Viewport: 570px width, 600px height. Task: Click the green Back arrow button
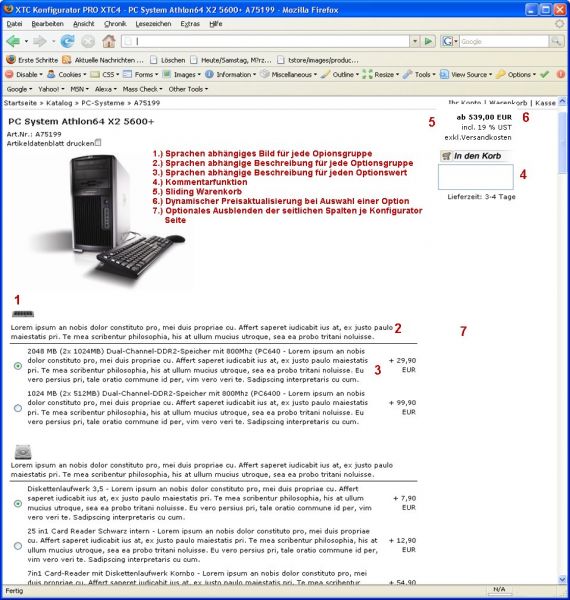tap(13, 41)
